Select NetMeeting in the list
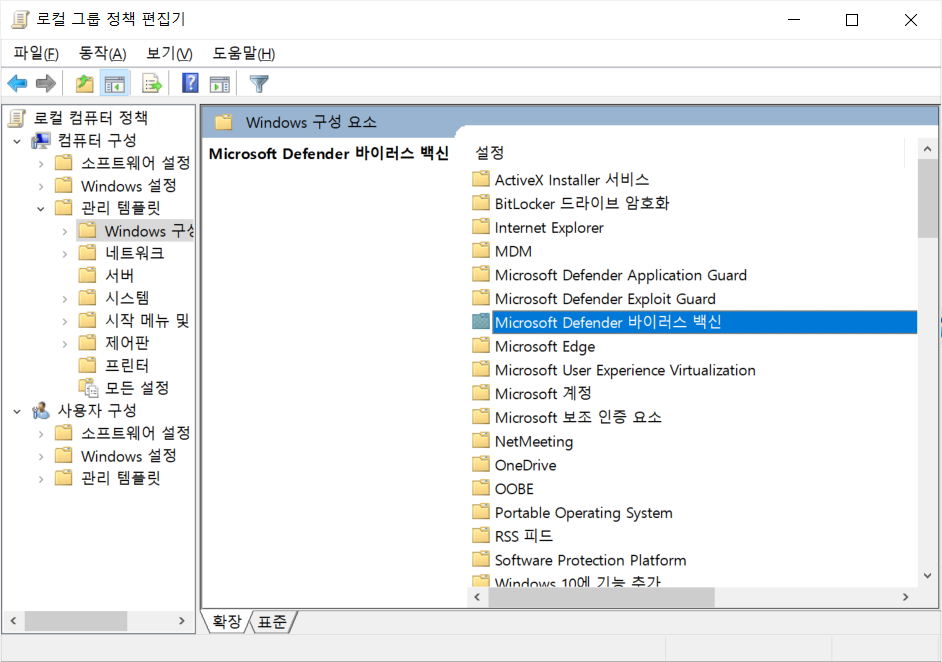 [x=533, y=441]
